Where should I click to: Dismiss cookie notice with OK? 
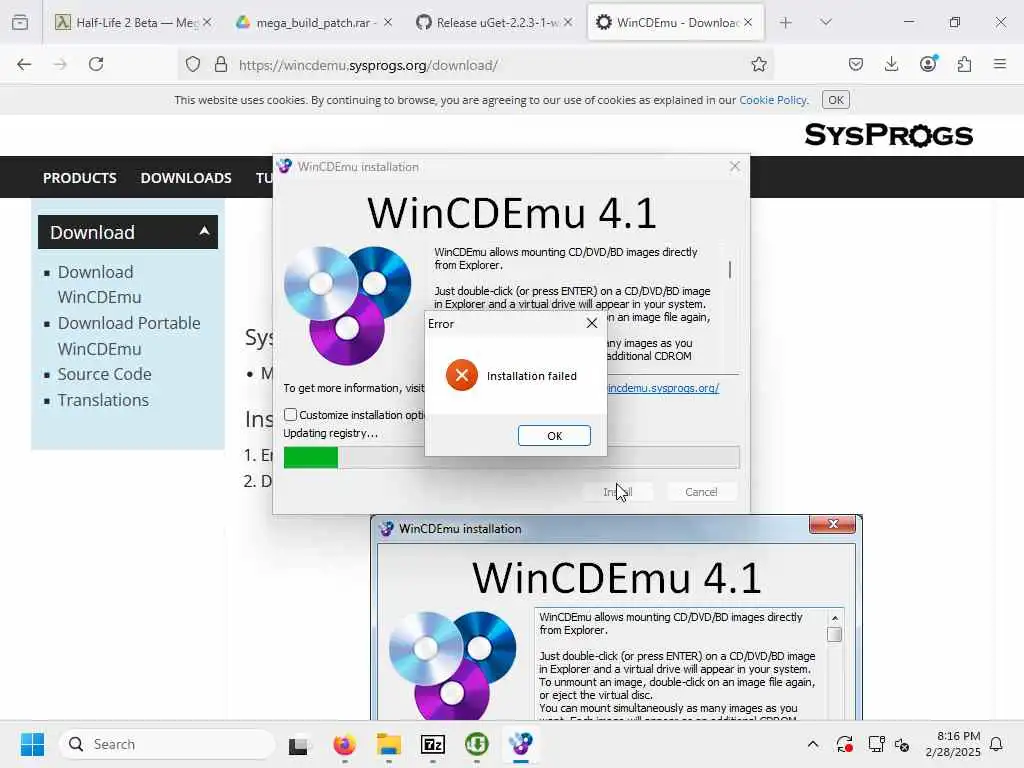coord(835,100)
